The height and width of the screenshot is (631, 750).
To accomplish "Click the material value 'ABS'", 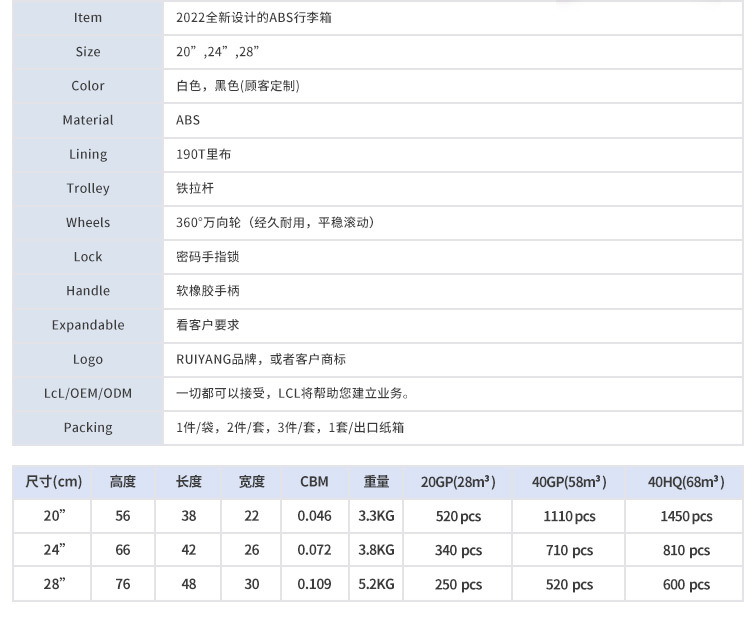I will point(188,120).
